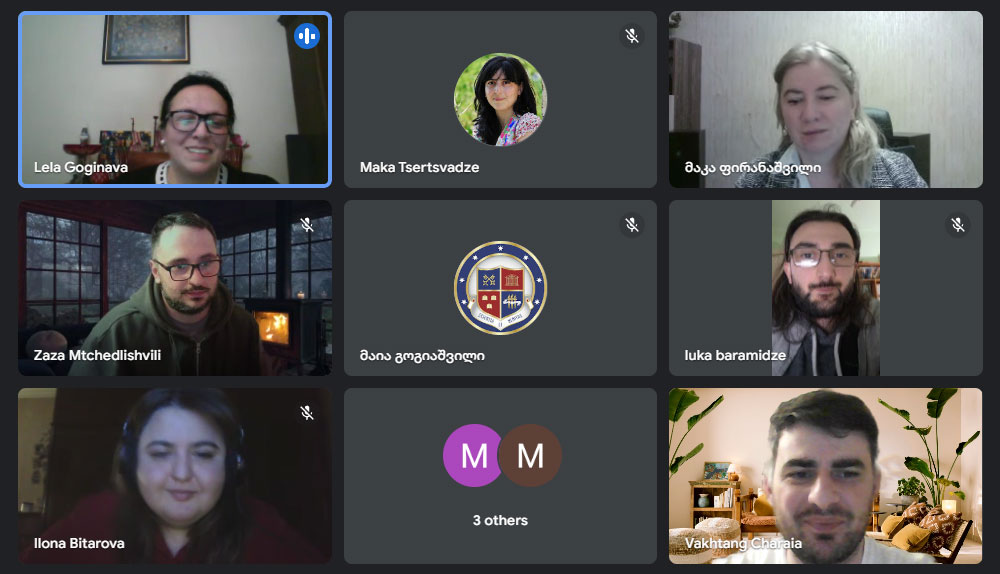
Task: Click the brown M participant avatar
Action: tap(531, 455)
